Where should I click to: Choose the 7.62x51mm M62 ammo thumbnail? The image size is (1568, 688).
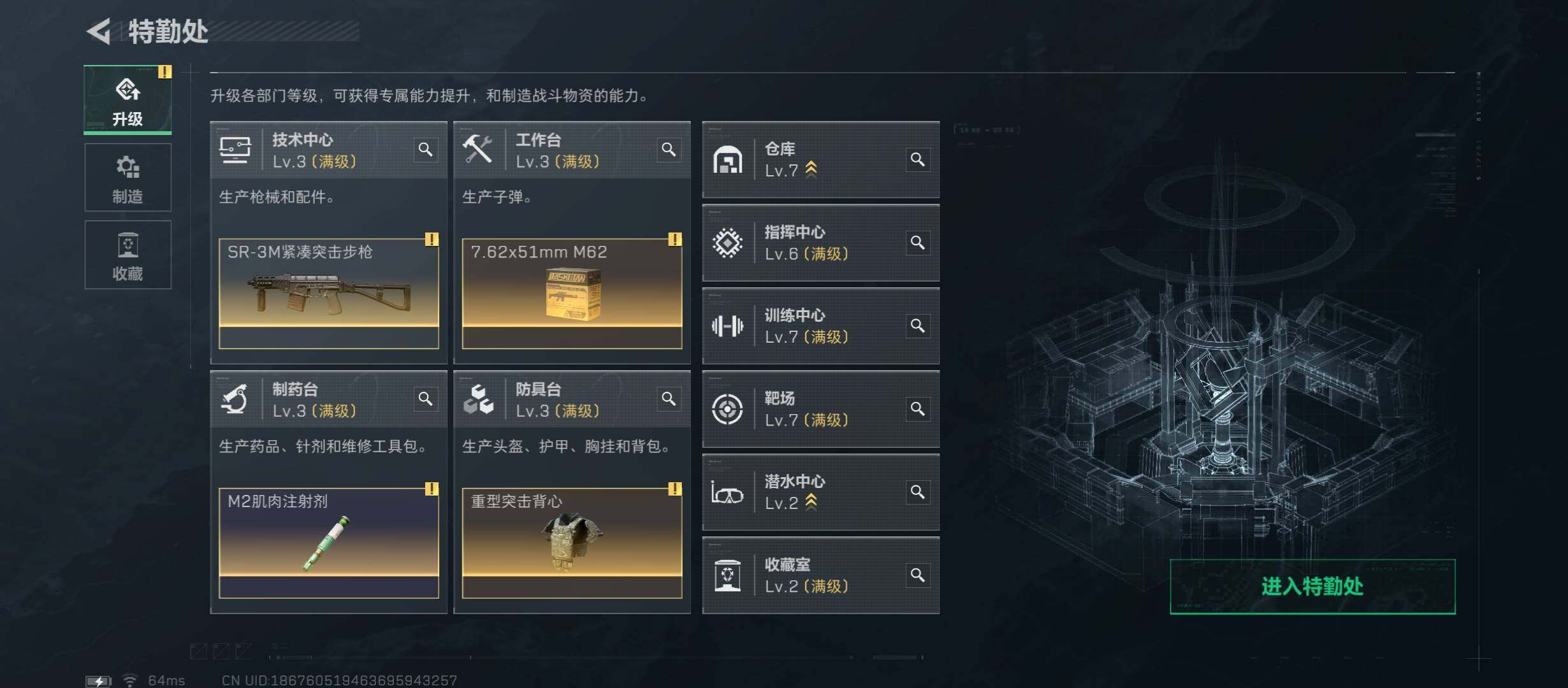[572, 293]
